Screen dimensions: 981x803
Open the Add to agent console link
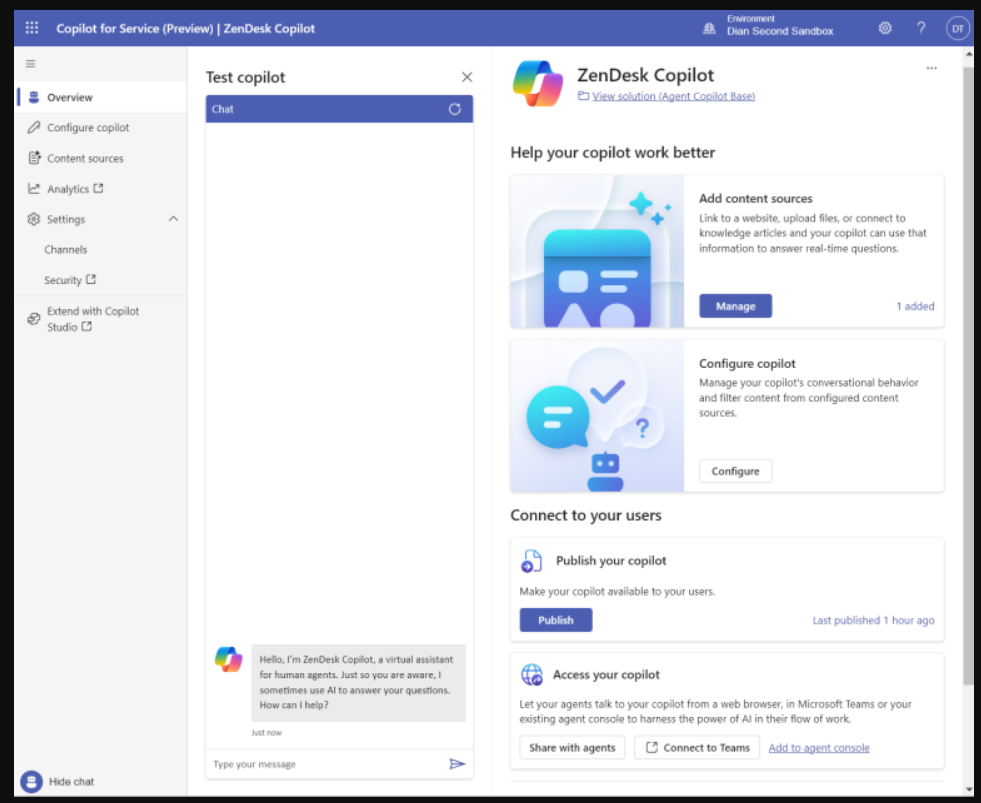tap(819, 747)
